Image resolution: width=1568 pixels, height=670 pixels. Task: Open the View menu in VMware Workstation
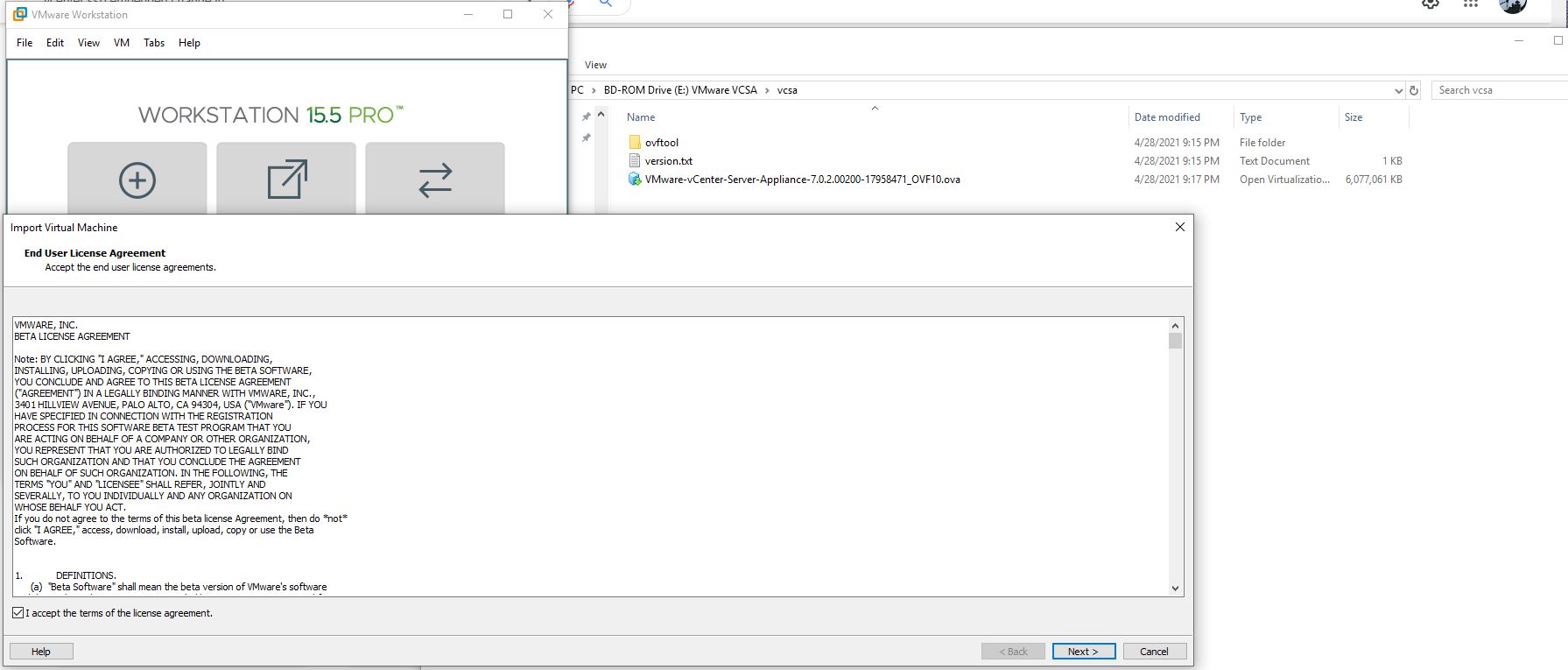pyautogui.click(x=88, y=43)
